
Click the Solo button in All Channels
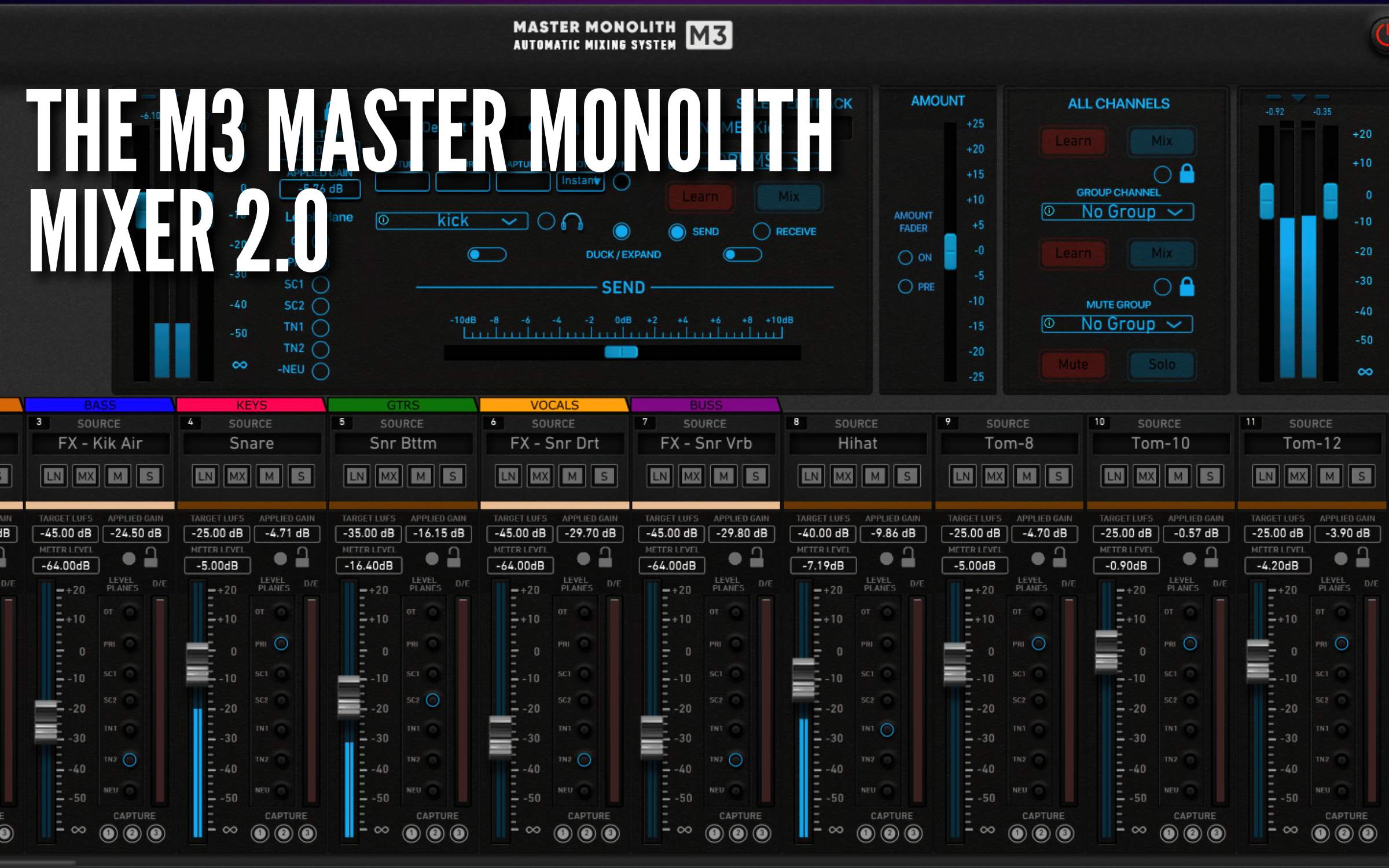coord(1162,365)
